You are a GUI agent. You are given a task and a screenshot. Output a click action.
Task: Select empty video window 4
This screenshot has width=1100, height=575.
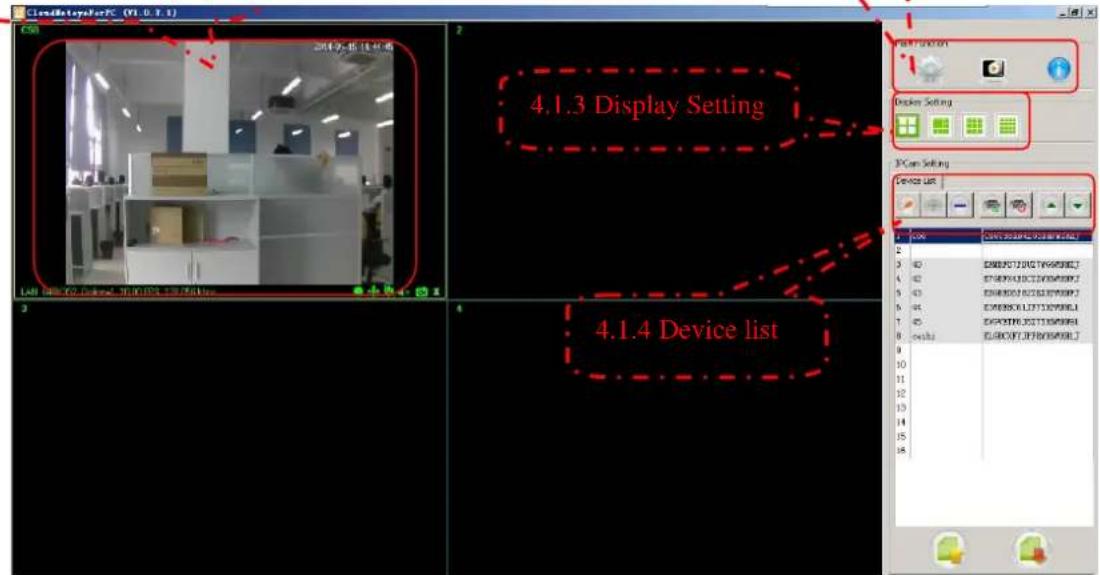(x=664, y=438)
